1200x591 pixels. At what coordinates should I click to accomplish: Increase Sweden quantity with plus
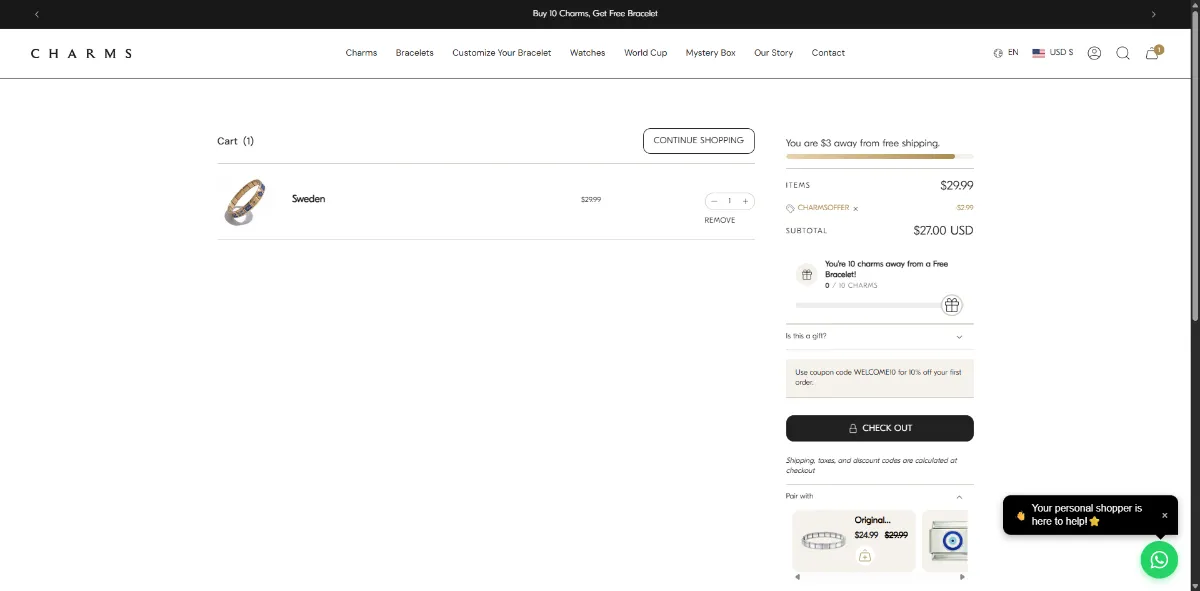click(745, 201)
